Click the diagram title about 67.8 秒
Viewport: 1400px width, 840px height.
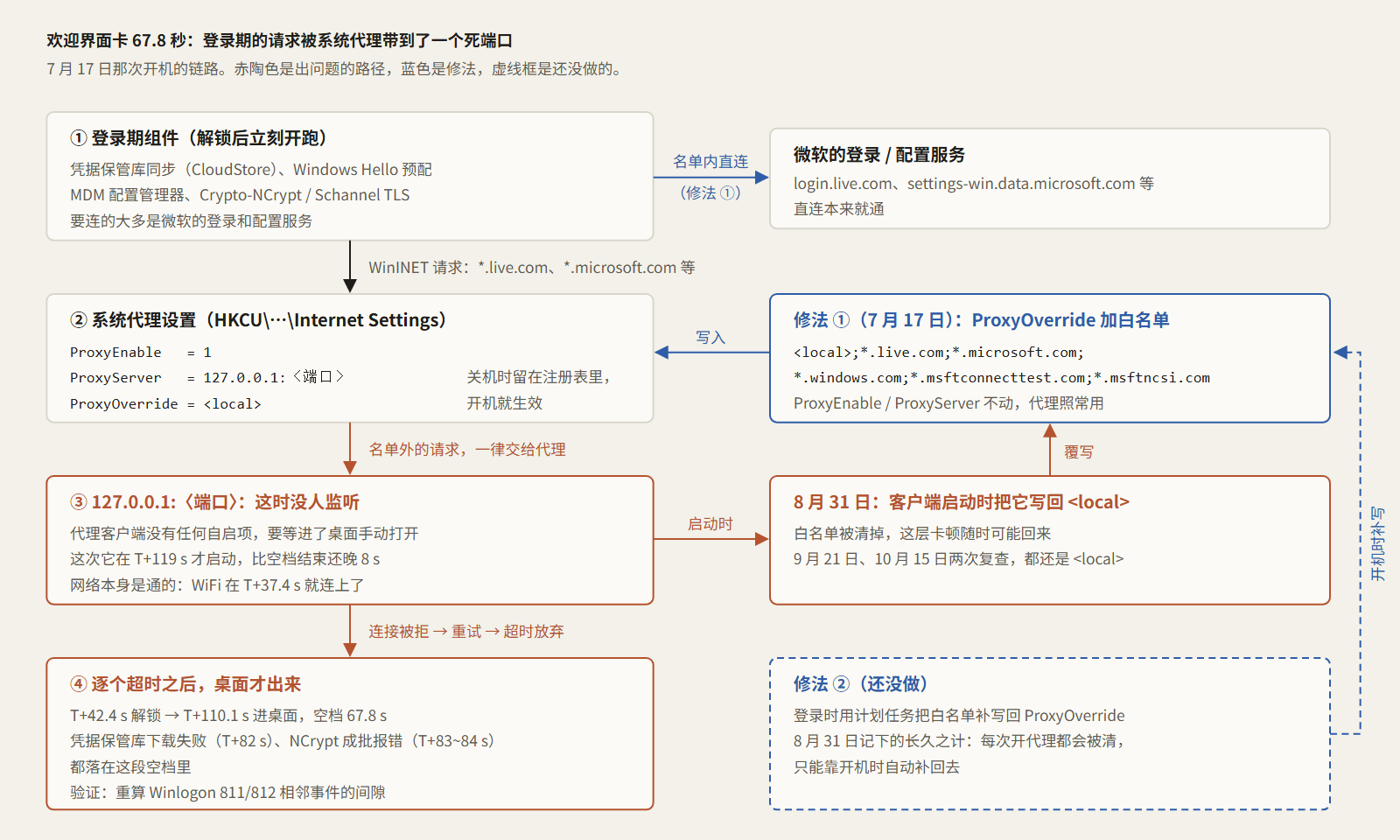[x=280, y=40]
